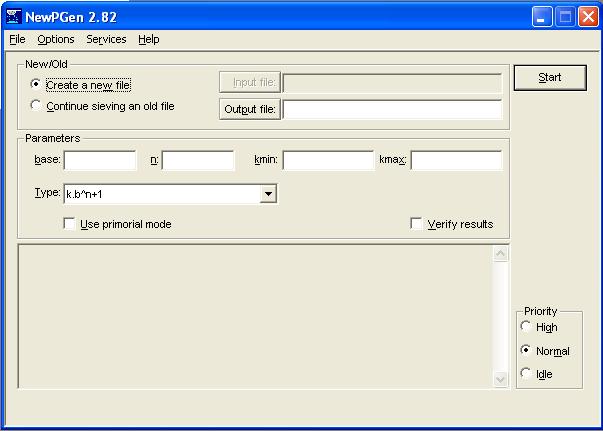Click the NewPGen title bar app icon
The height and width of the screenshot is (431, 603).
[14, 15]
